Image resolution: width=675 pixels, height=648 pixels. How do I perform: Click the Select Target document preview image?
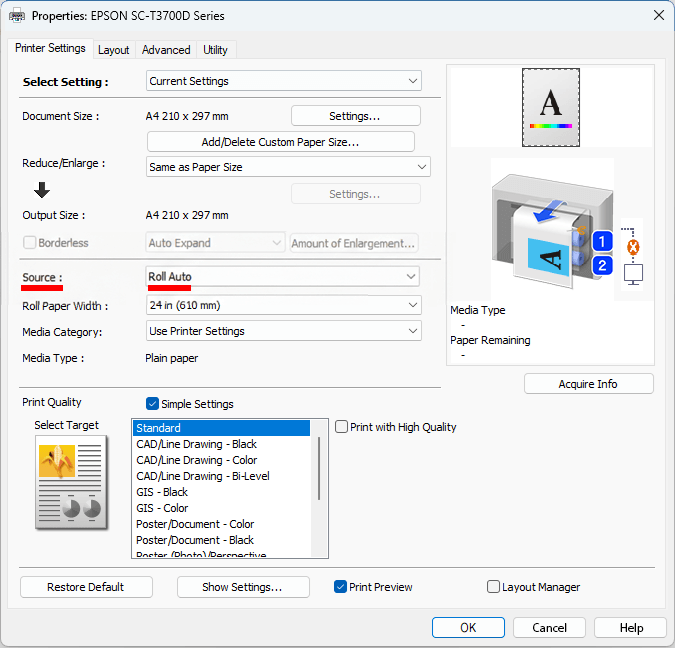tap(71, 482)
